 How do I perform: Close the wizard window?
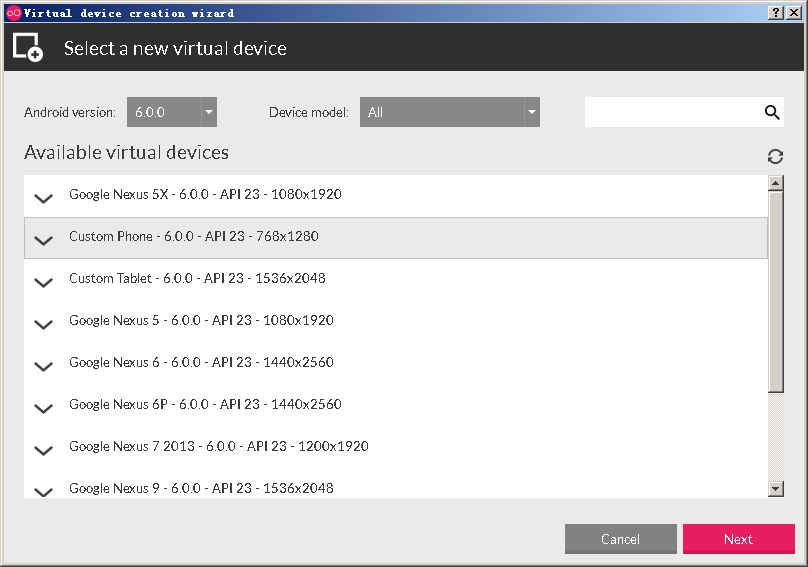pos(794,13)
